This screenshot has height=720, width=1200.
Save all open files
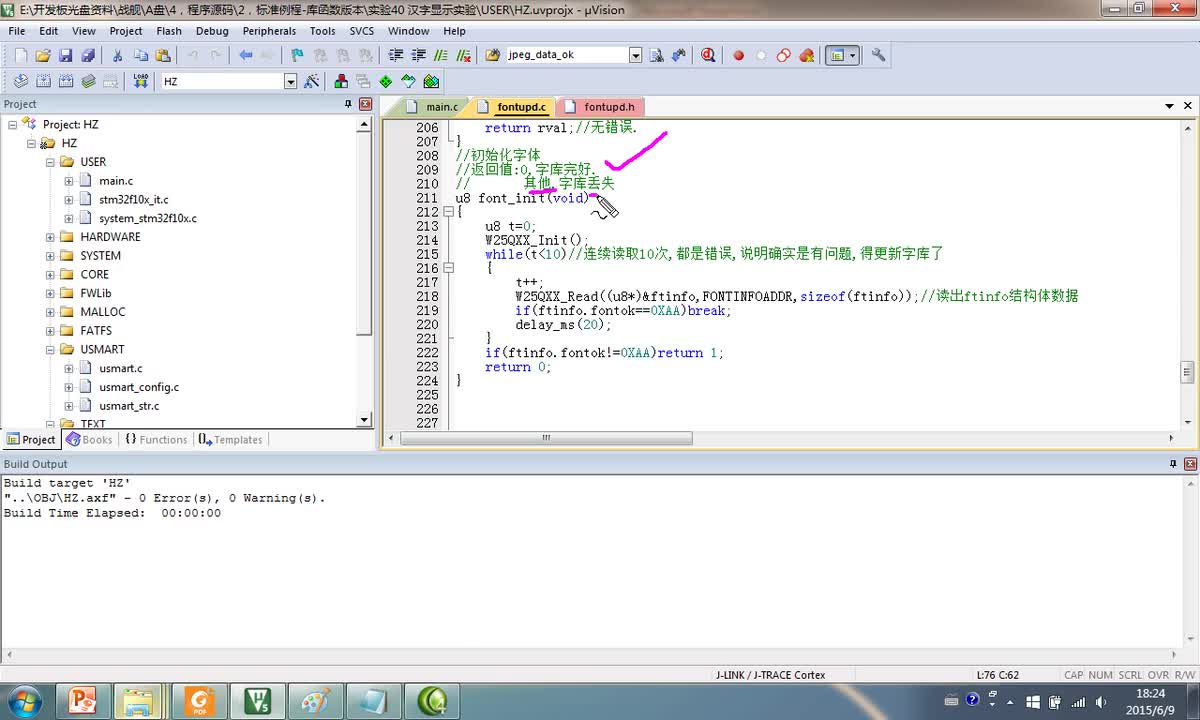click(x=87, y=56)
